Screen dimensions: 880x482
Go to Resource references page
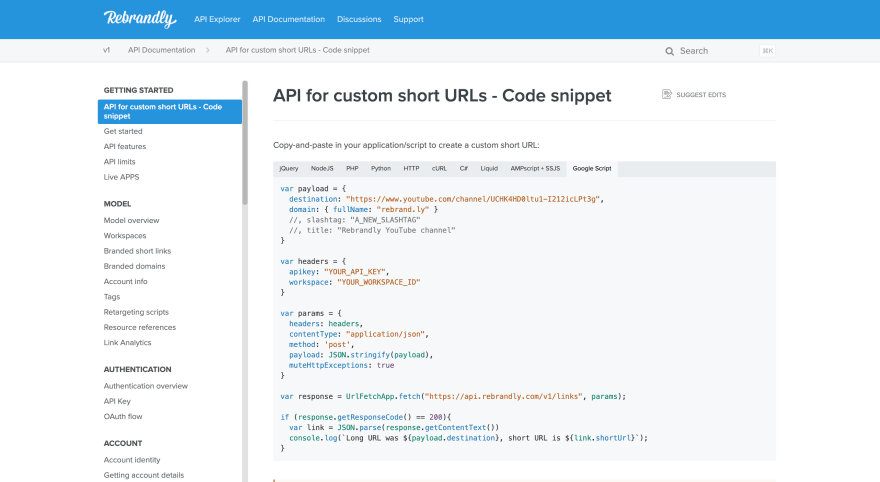(140, 327)
